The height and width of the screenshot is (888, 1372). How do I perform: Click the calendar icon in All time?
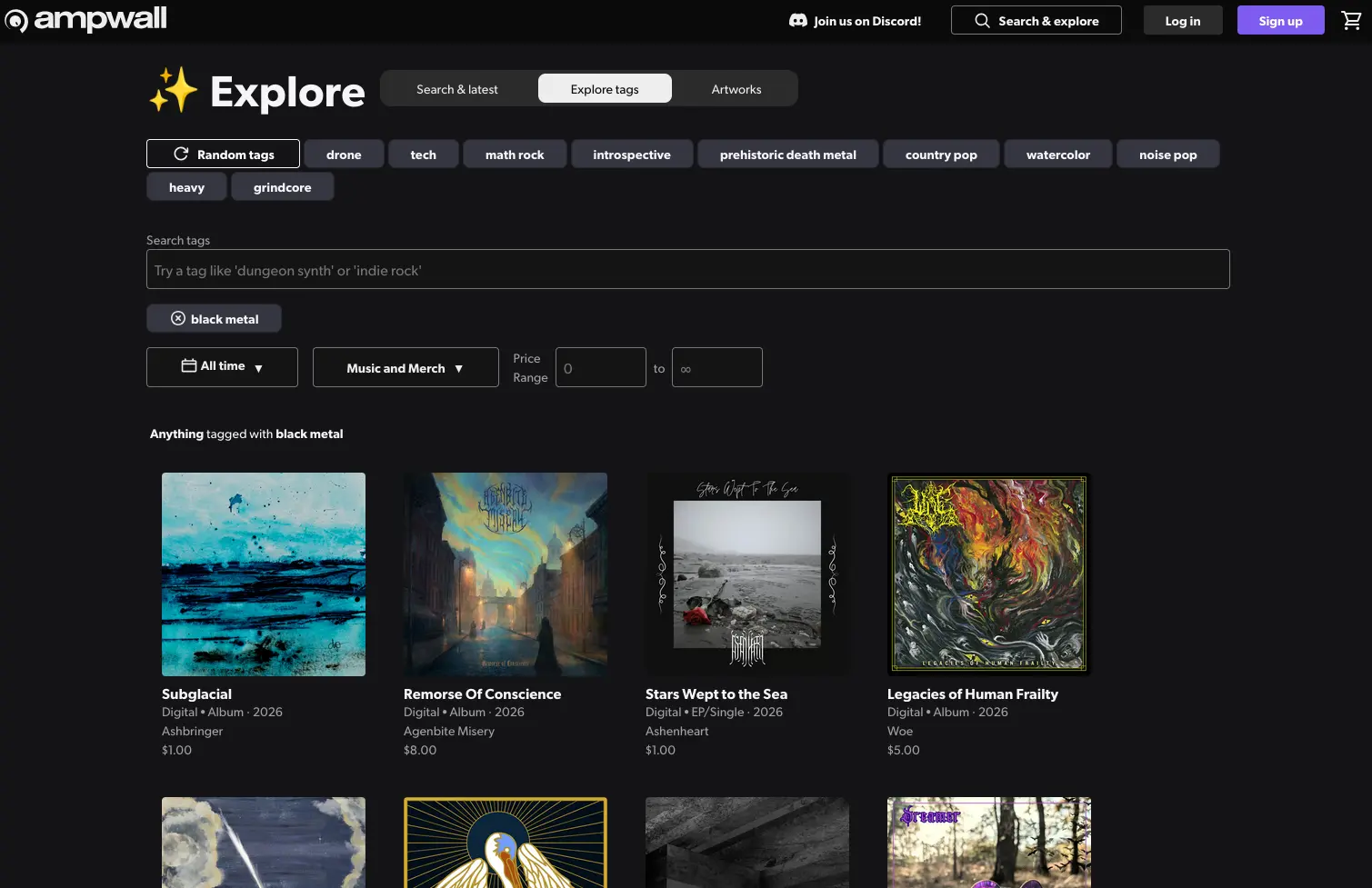189,366
